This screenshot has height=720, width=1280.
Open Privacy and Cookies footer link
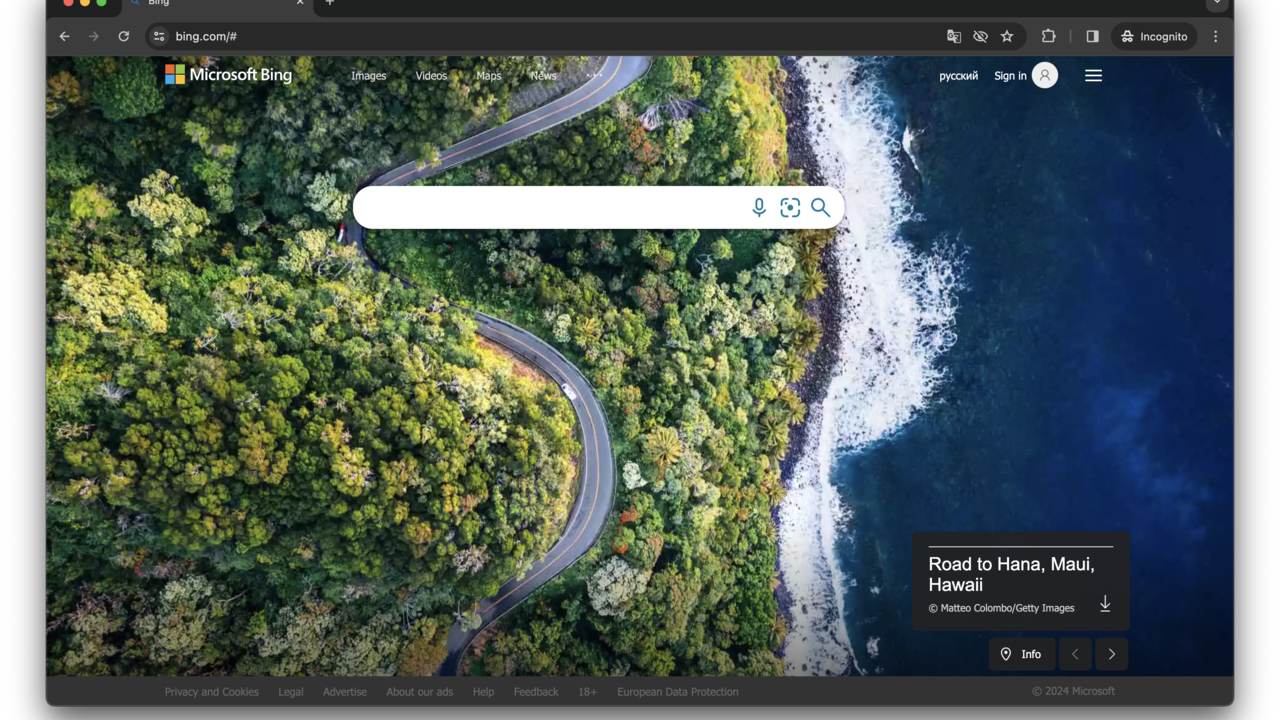[211, 692]
